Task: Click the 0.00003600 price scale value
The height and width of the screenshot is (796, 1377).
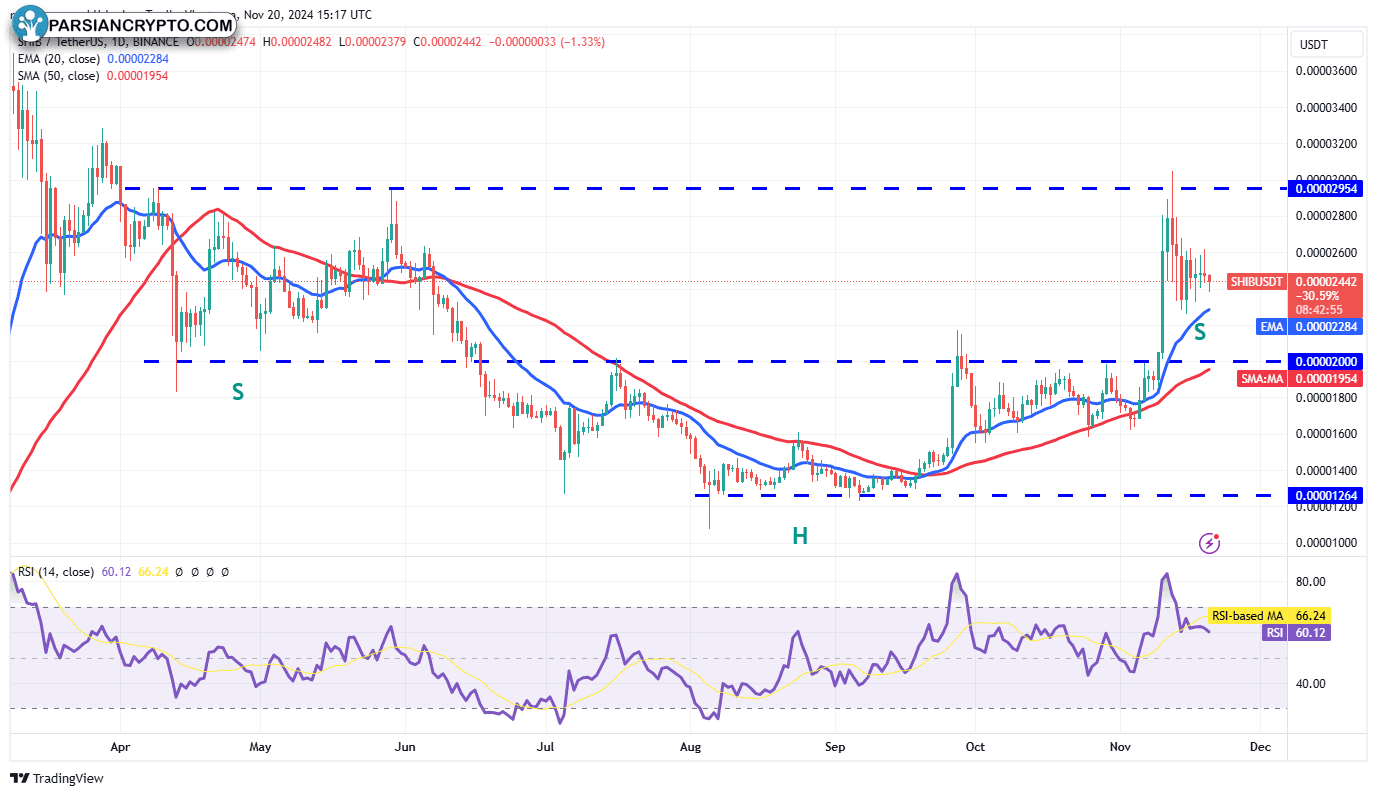Action: coord(1326,71)
